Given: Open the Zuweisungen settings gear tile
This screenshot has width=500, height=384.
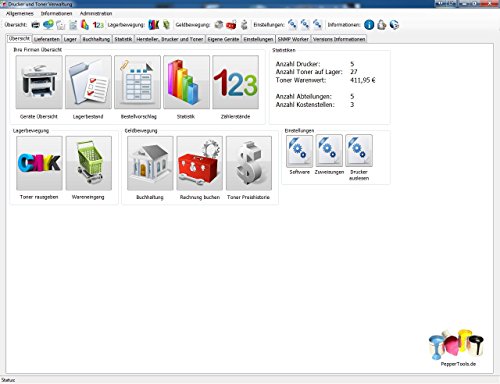Looking at the screenshot, I should coord(329,151).
